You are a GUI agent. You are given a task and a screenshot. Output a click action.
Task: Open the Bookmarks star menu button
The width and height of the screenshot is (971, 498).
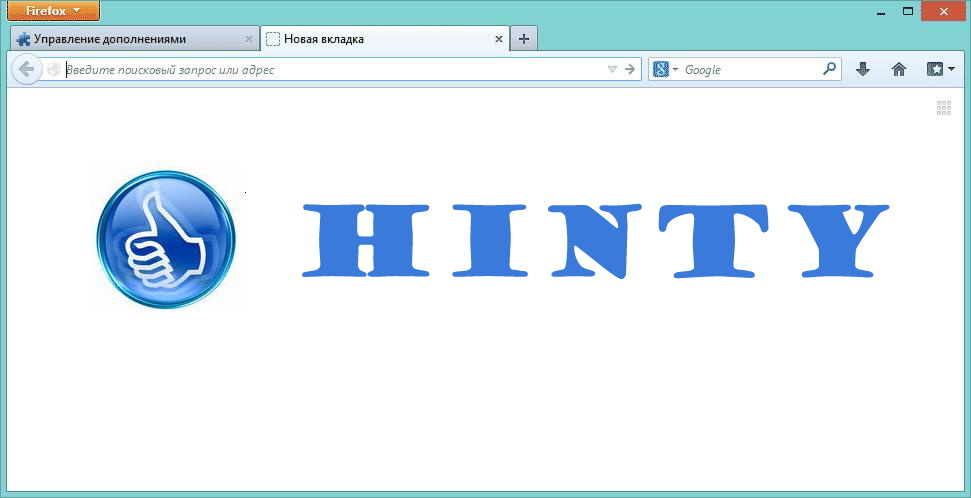(x=940, y=69)
